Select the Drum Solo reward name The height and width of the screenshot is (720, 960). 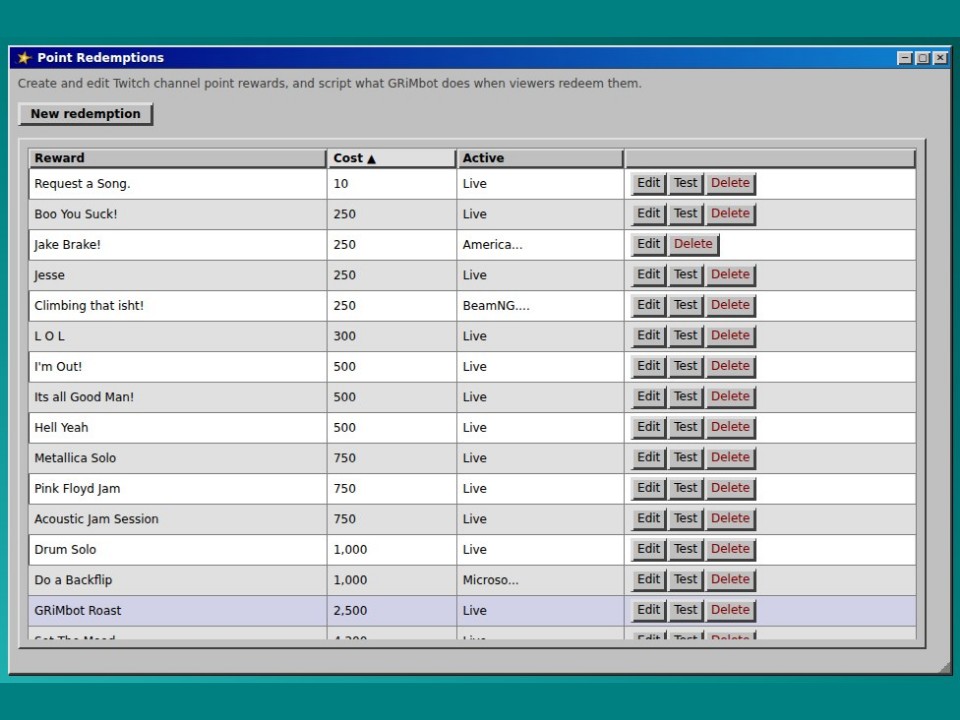[65, 549]
